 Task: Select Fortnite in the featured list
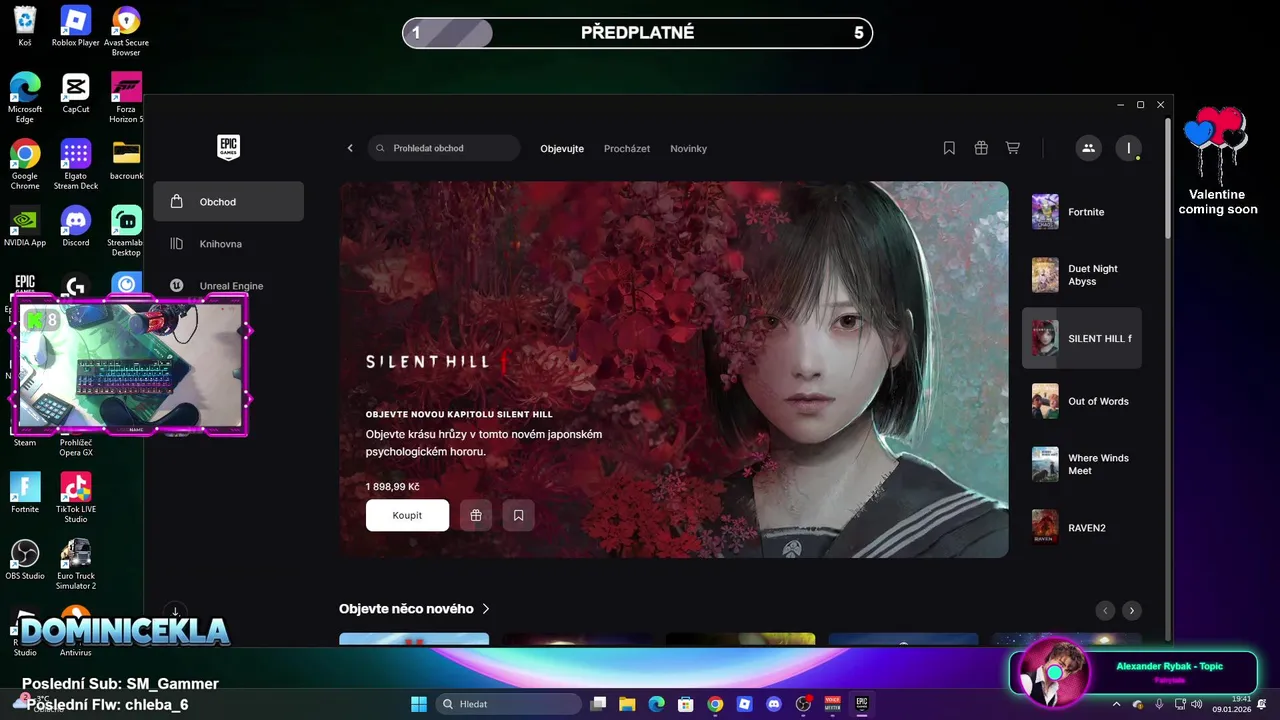point(1081,212)
